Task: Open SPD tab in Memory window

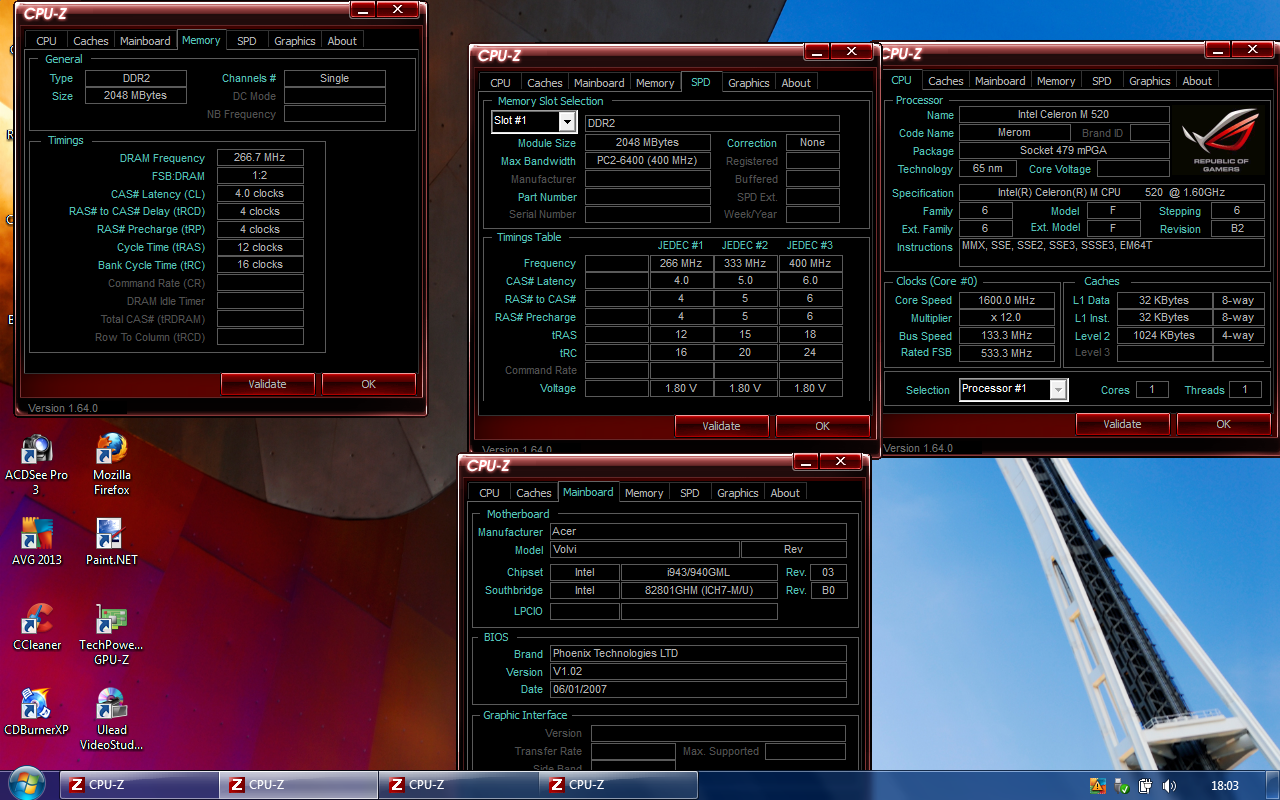Action: point(246,41)
